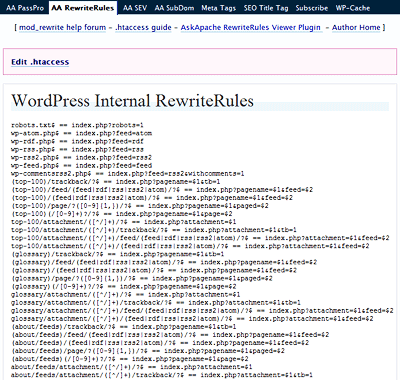Click the WordPress Internal RewriteRules heading
The height and width of the screenshot is (380, 400).
133,101
